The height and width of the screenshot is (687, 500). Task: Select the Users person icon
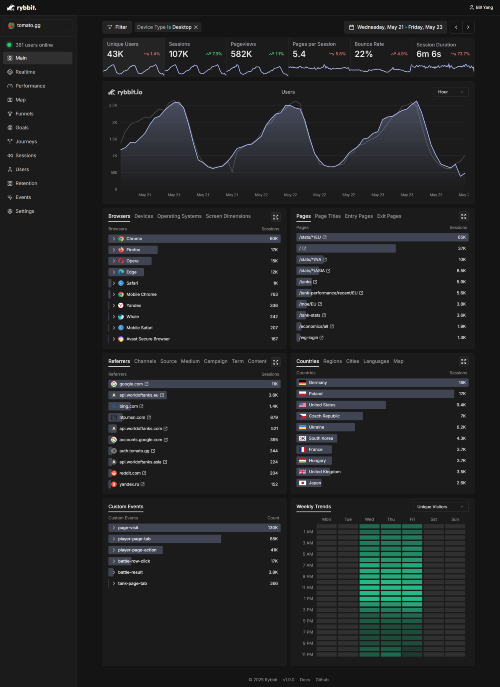pos(10,169)
